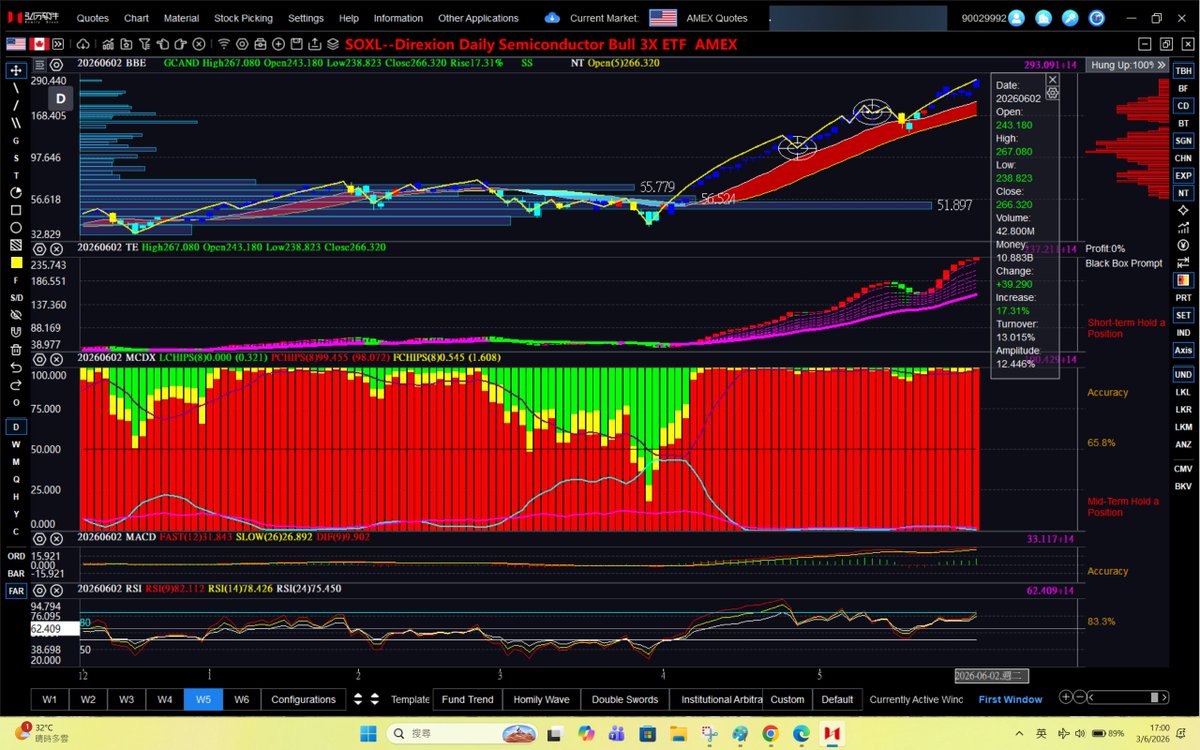
Task: Switch to the W3 workspace tab
Action: coord(126,699)
